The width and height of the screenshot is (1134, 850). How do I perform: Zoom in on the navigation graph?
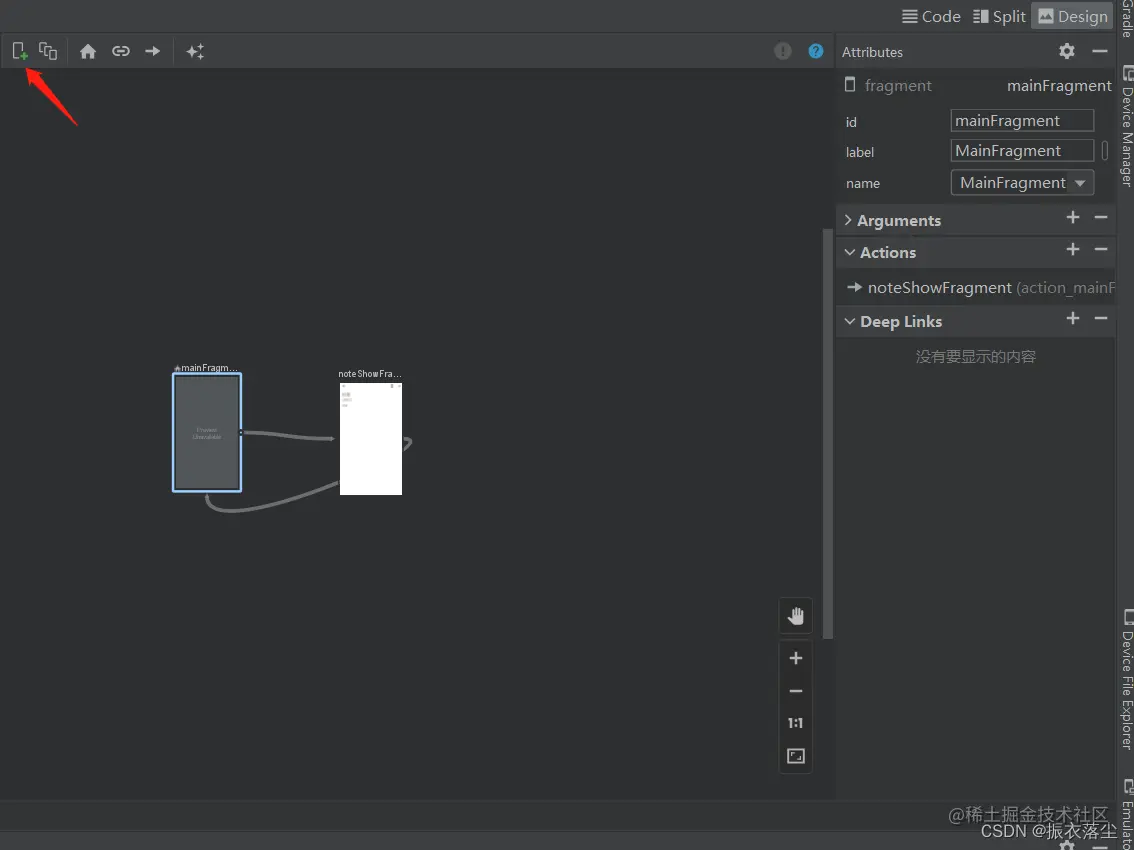coord(796,658)
